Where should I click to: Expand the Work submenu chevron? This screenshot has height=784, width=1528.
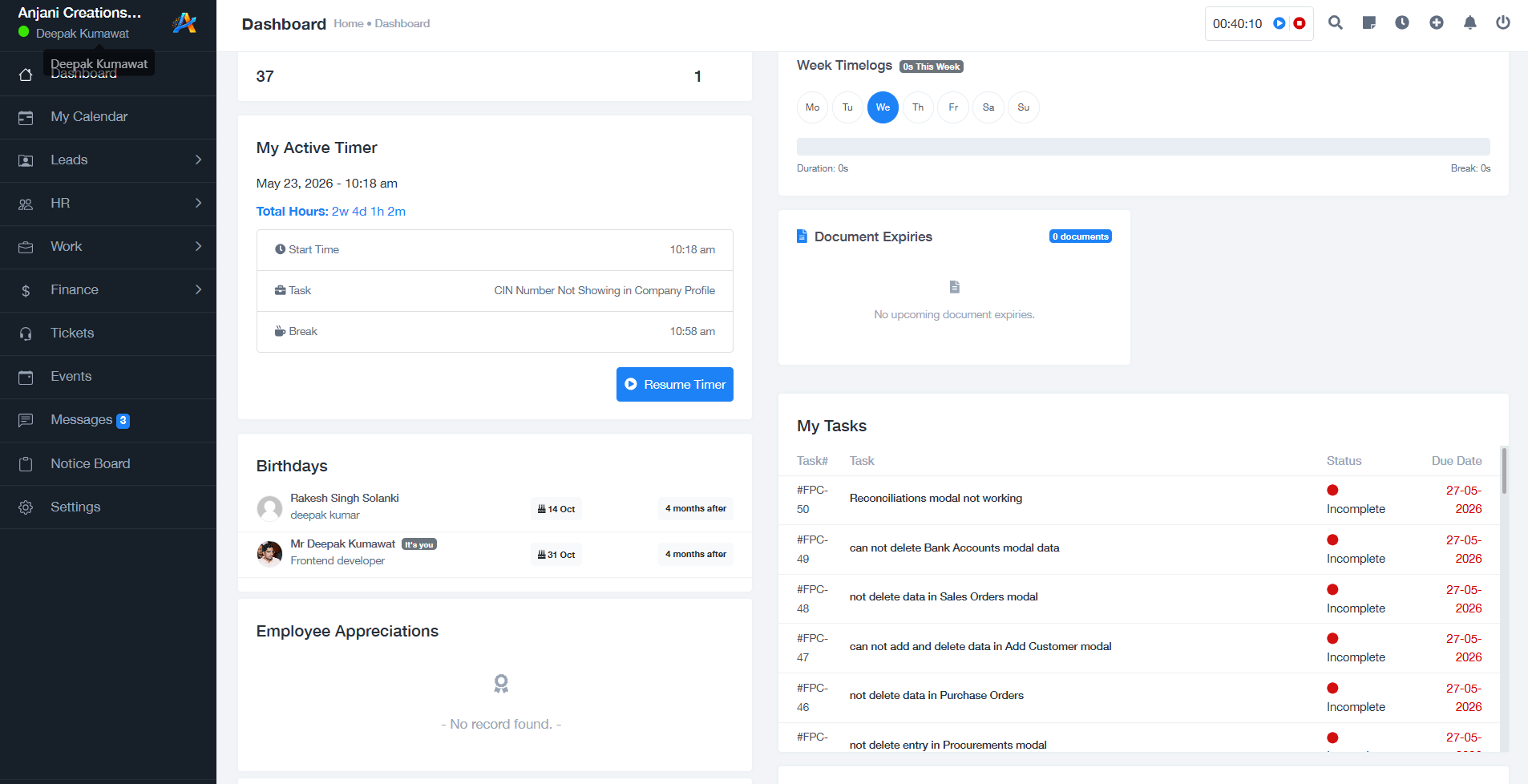point(198,246)
